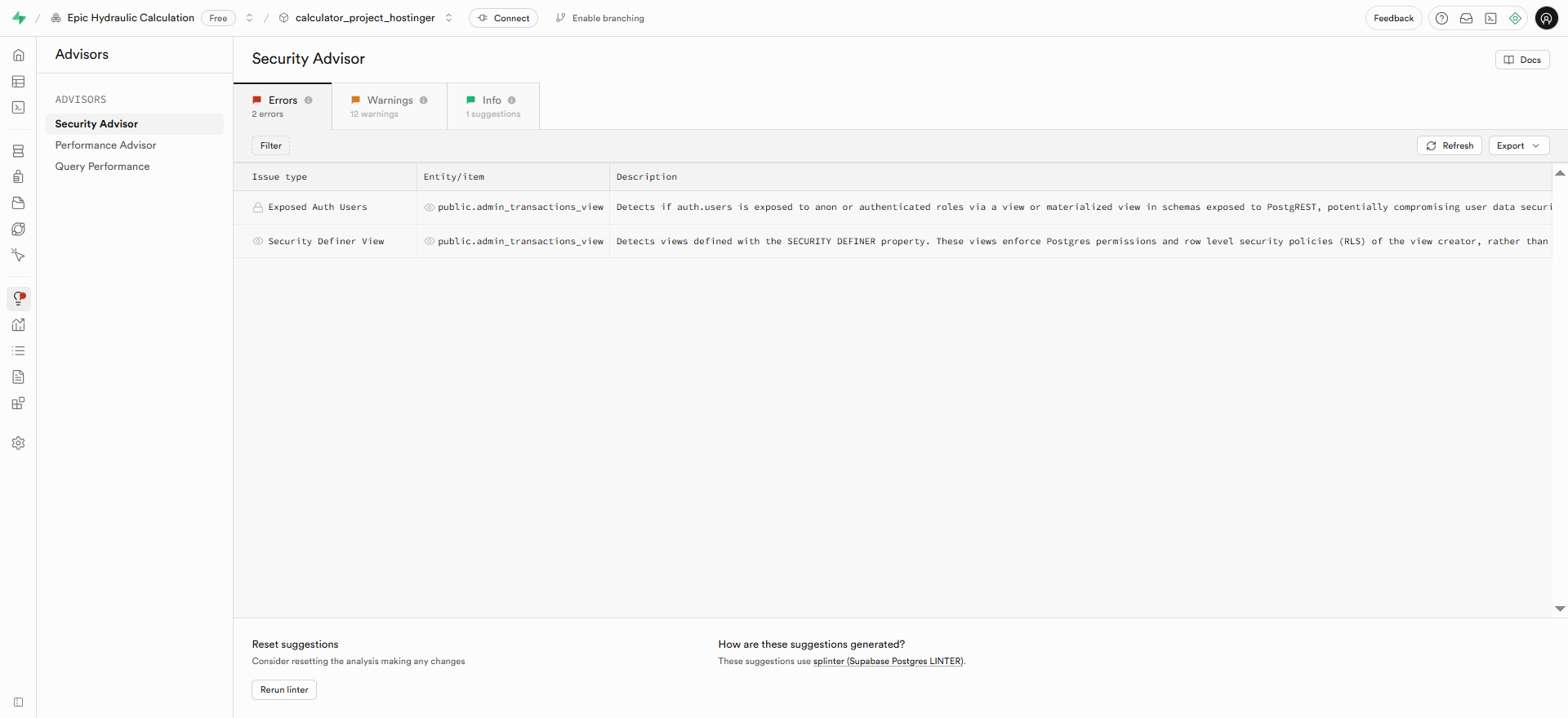This screenshot has height=718, width=1568.
Task: Open the Logs list sidebar icon
Action: [x=19, y=351]
